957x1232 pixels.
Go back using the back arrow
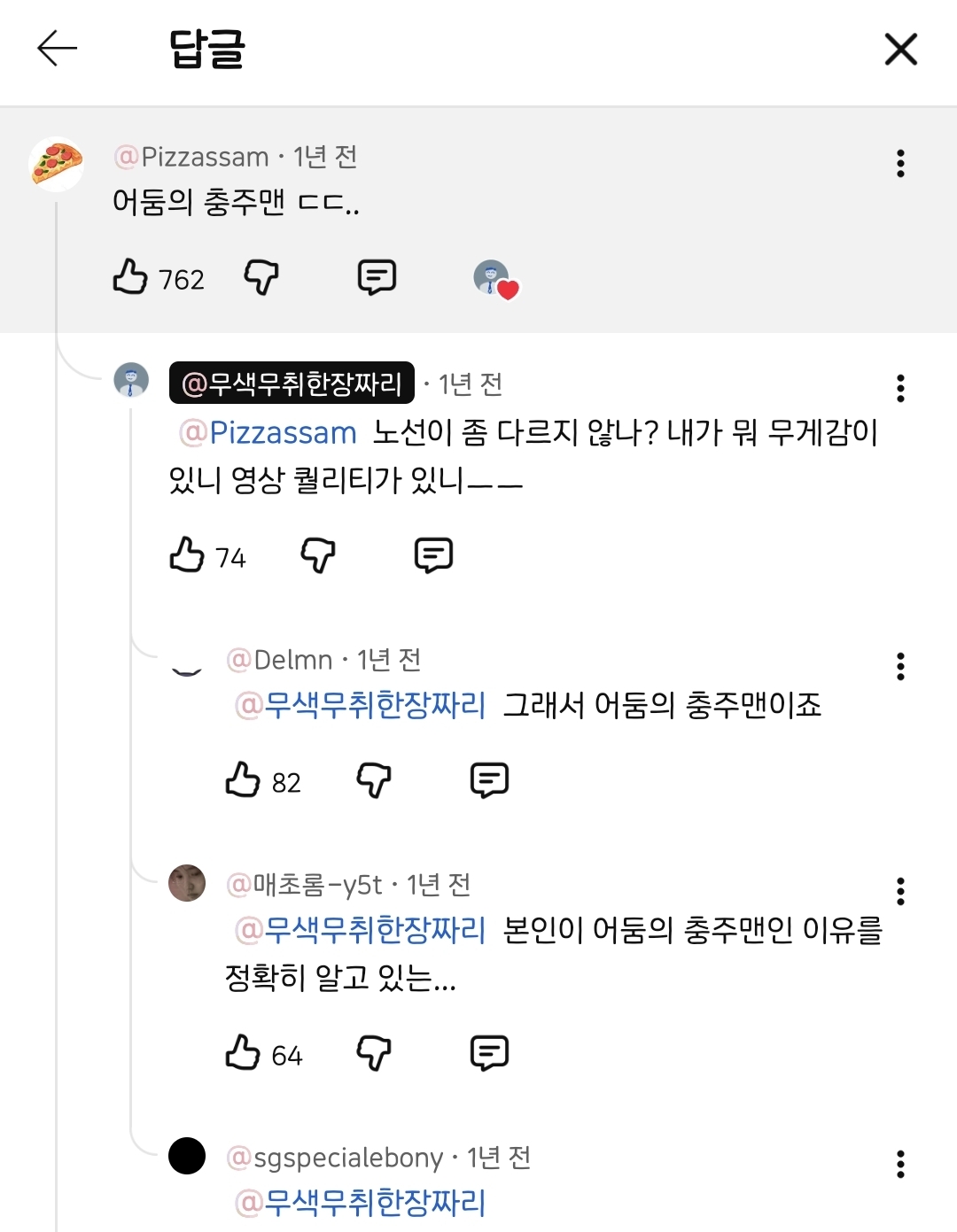56,50
